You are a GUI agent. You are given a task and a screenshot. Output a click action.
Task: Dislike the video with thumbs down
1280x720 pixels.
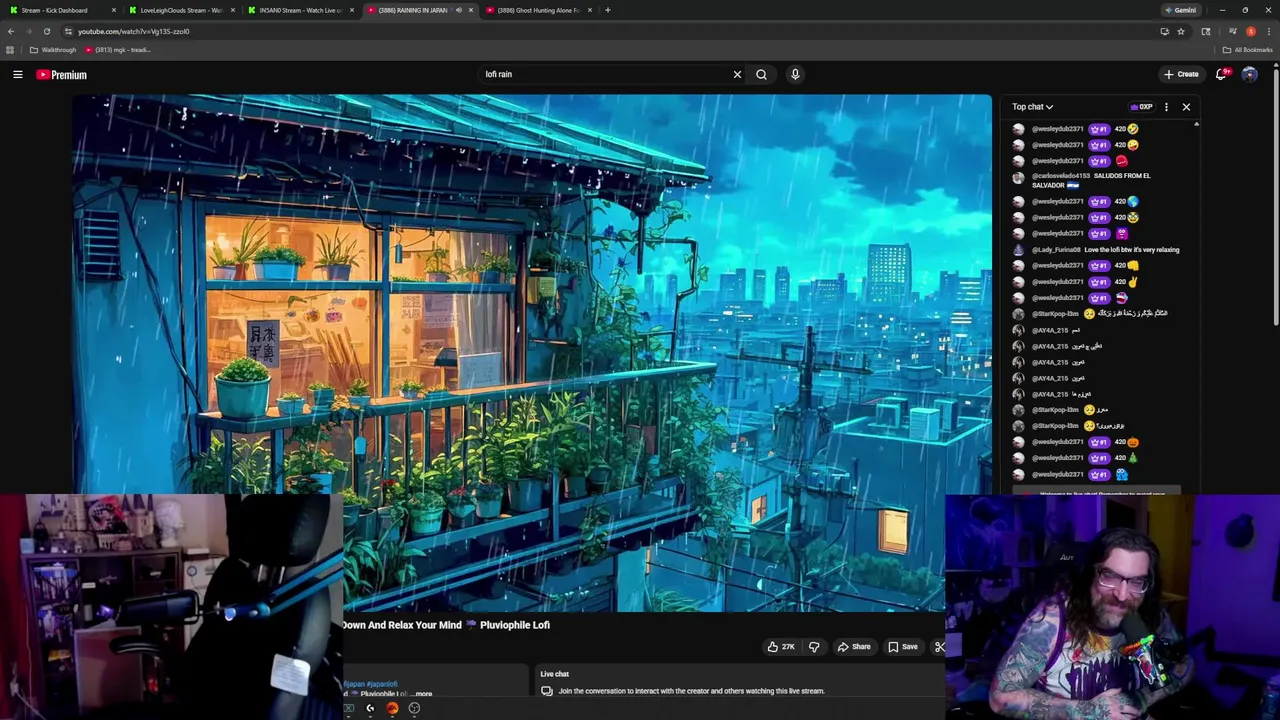click(814, 647)
